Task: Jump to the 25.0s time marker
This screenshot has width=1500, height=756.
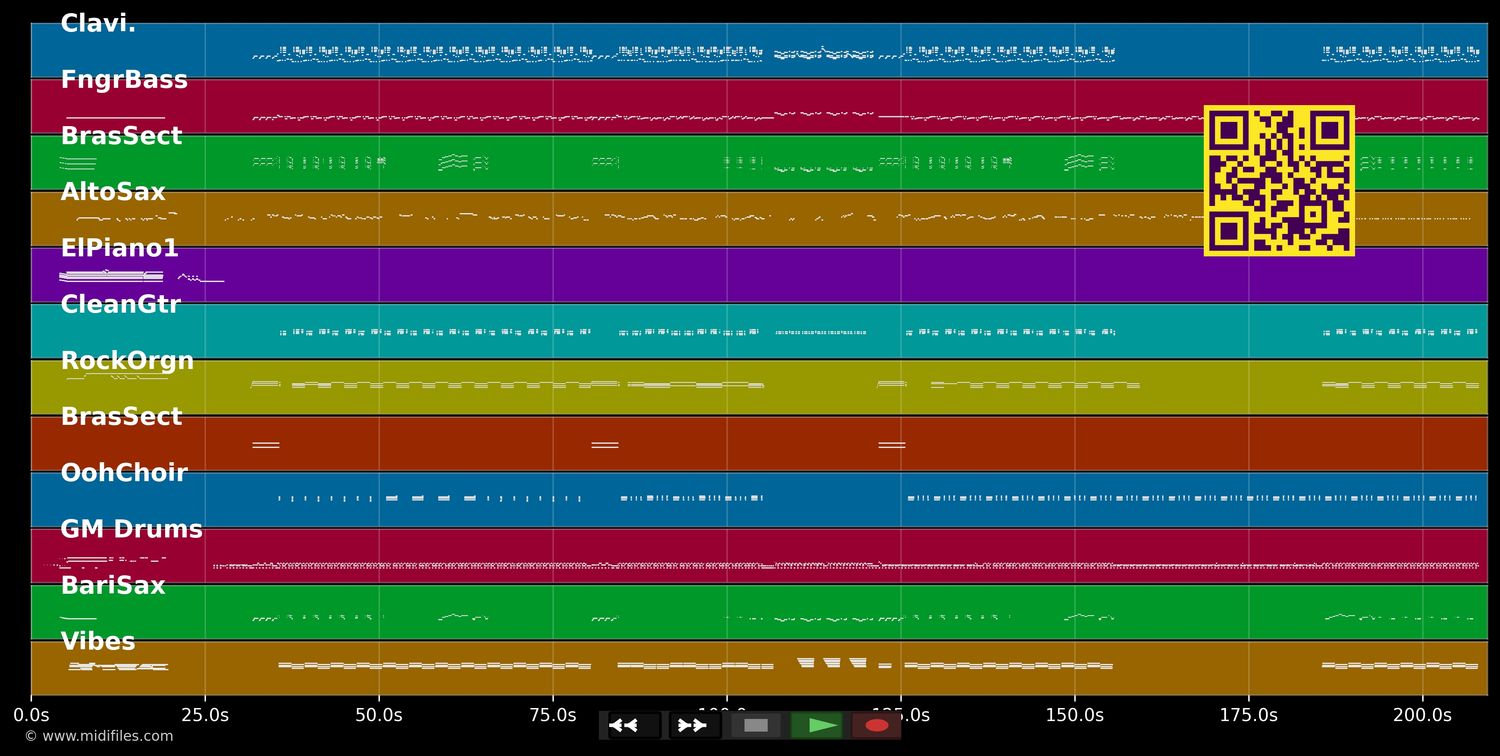Action: [x=205, y=715]
